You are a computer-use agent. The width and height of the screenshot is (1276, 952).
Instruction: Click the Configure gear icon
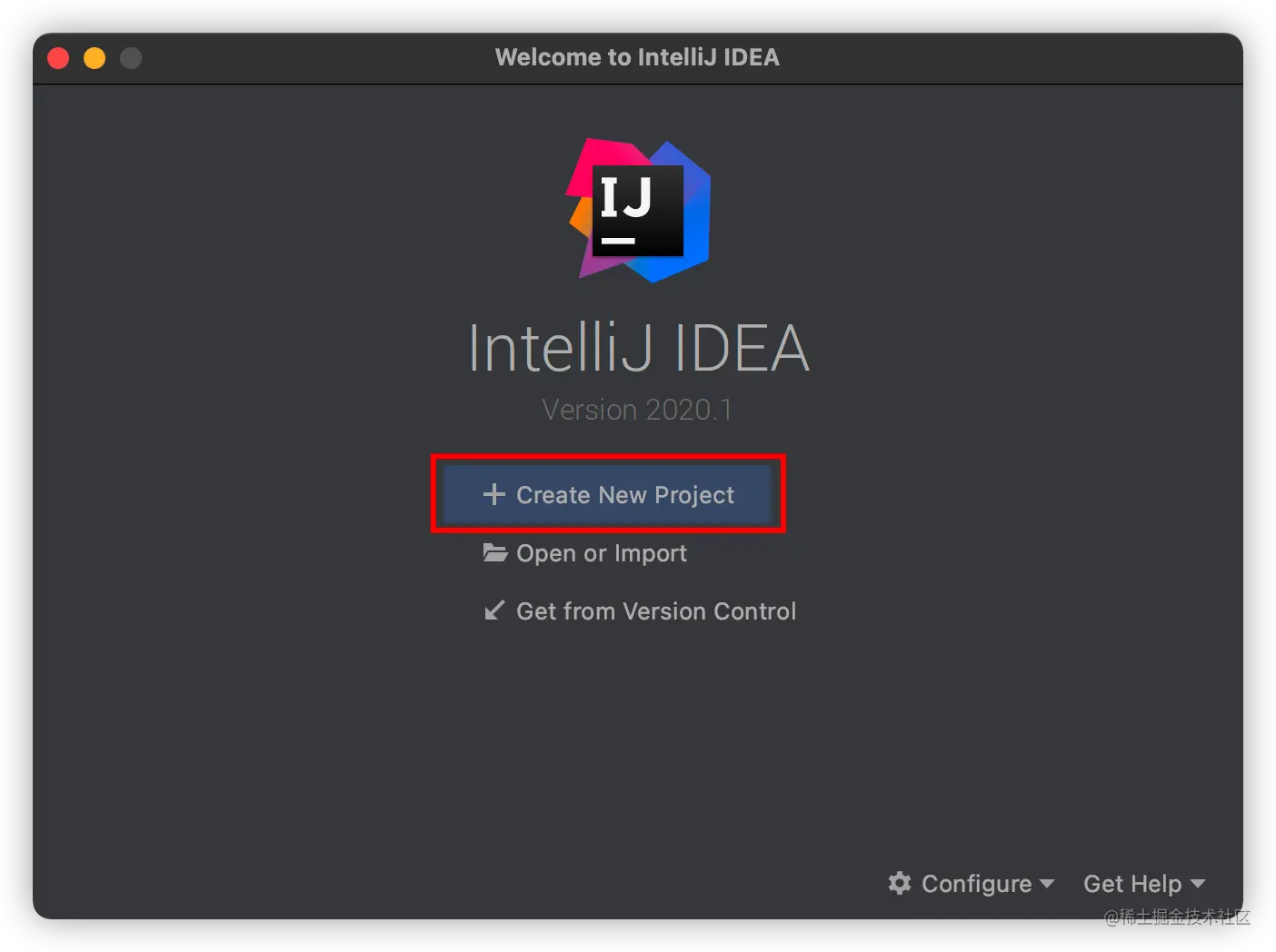pos(900,883)
